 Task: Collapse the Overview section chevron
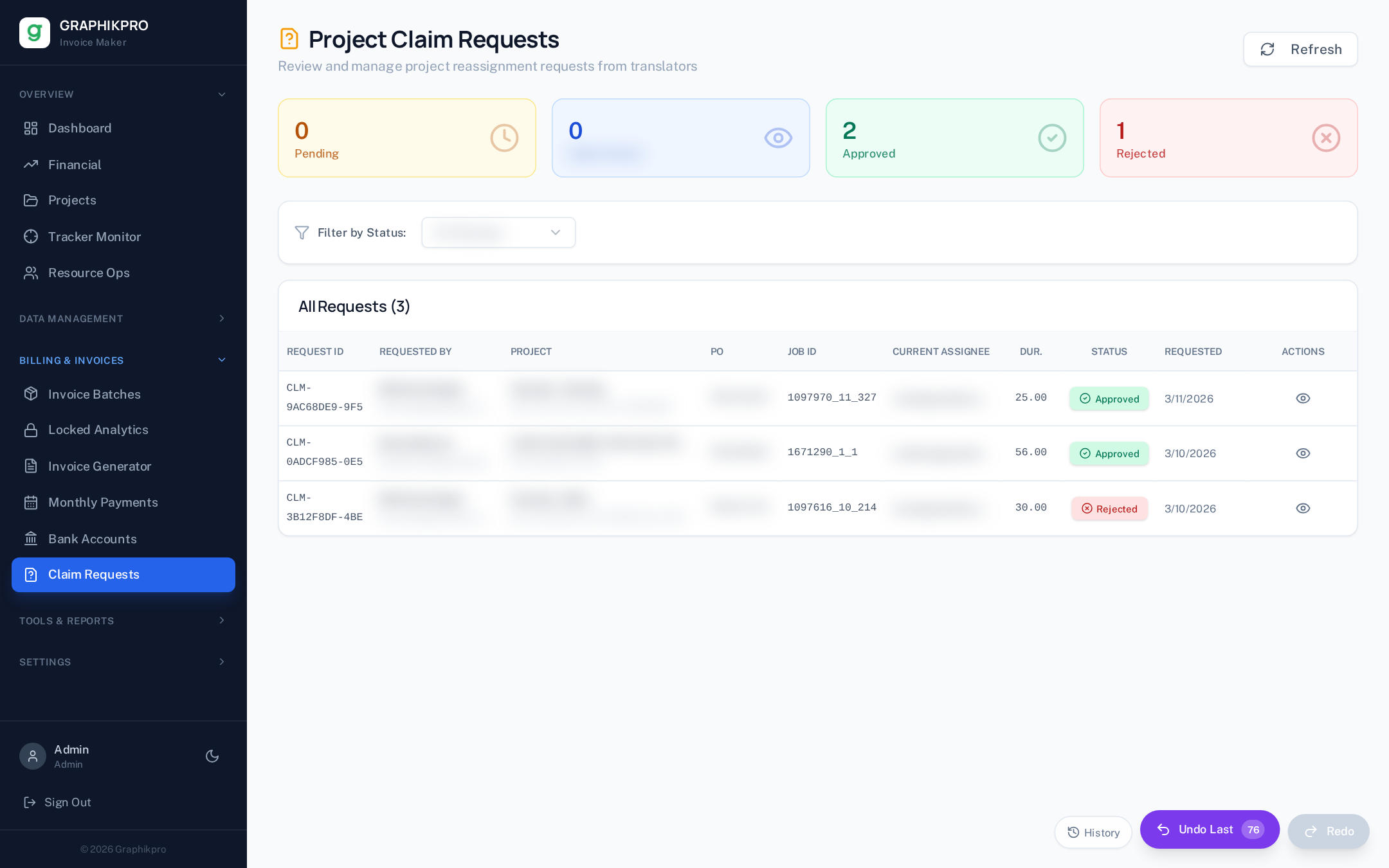click(x=222, y=95)
